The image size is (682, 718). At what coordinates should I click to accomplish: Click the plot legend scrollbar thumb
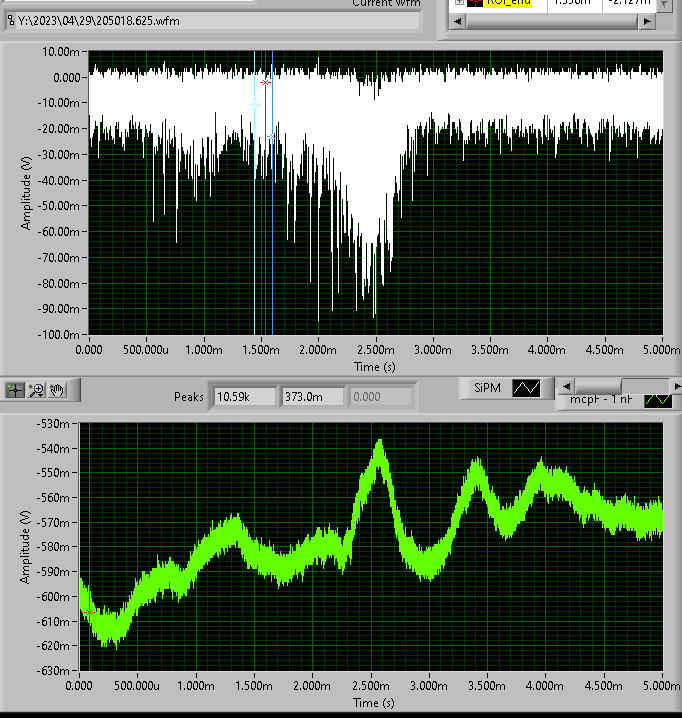click(598, 386)
